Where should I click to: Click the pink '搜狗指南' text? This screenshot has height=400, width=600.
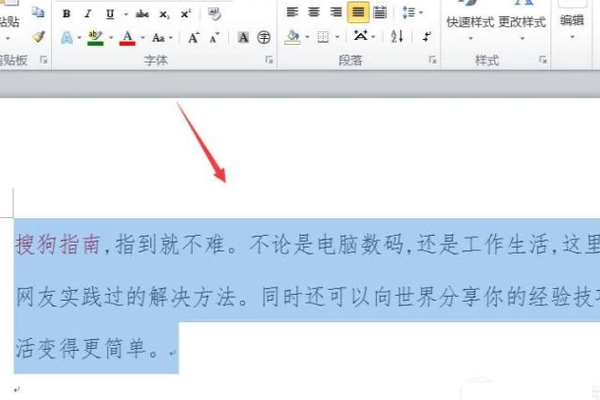[58, 244]
